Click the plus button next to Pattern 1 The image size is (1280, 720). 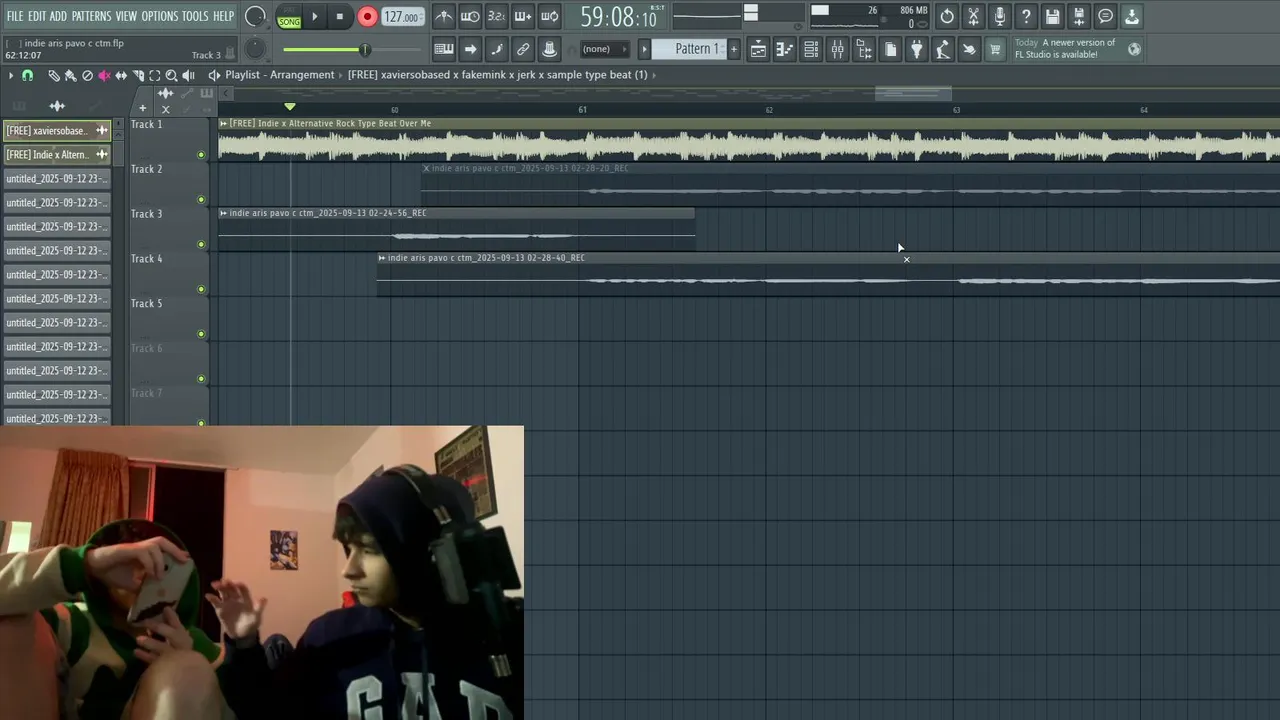pos(733,49)
